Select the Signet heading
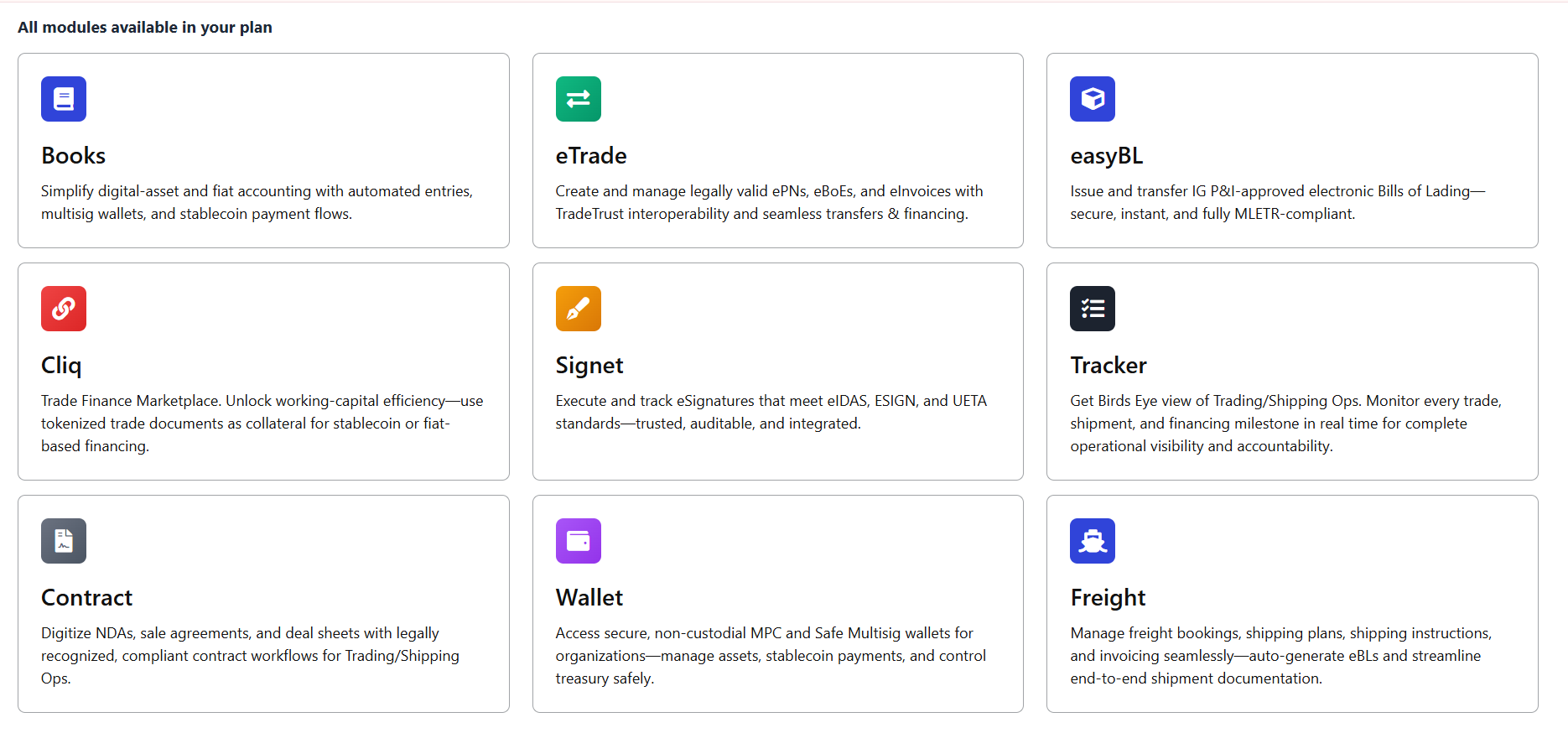This screenshot has height=733, width=1568. click(x=589, y=366)
